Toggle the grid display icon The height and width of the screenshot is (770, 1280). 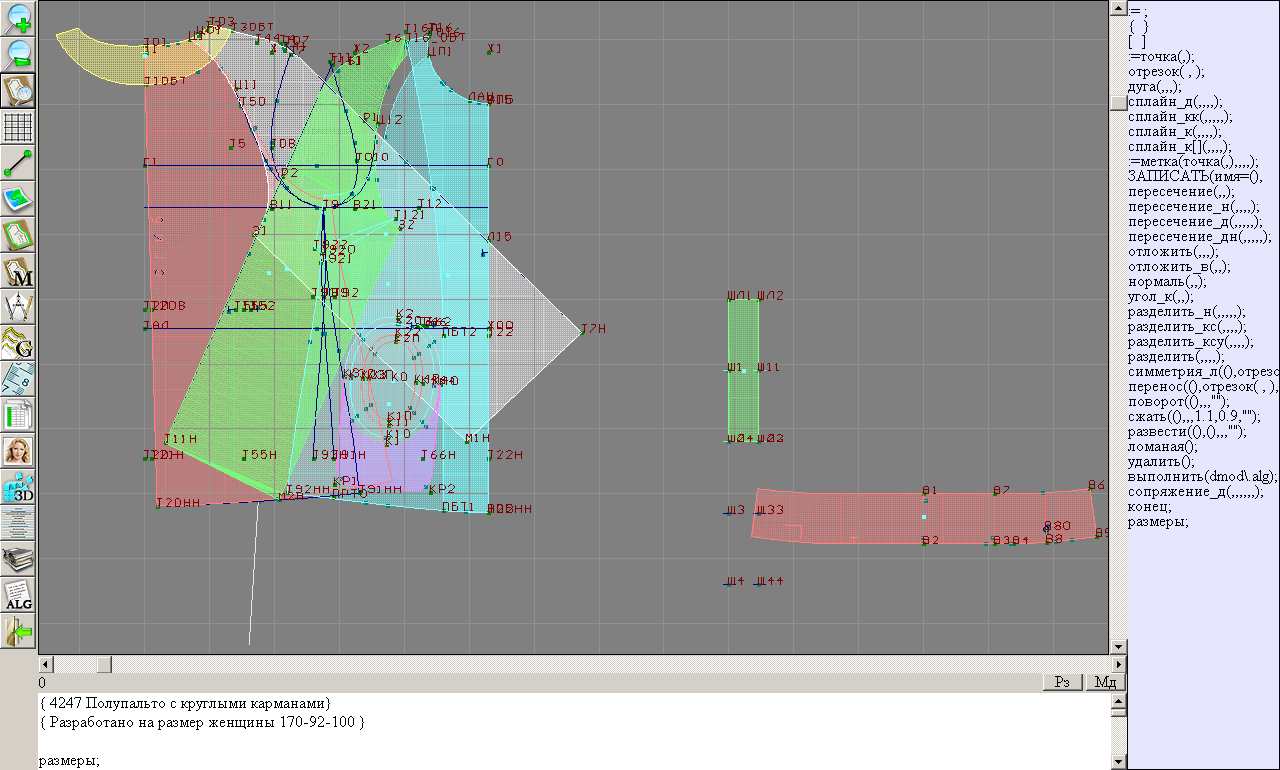click(19, 127)
